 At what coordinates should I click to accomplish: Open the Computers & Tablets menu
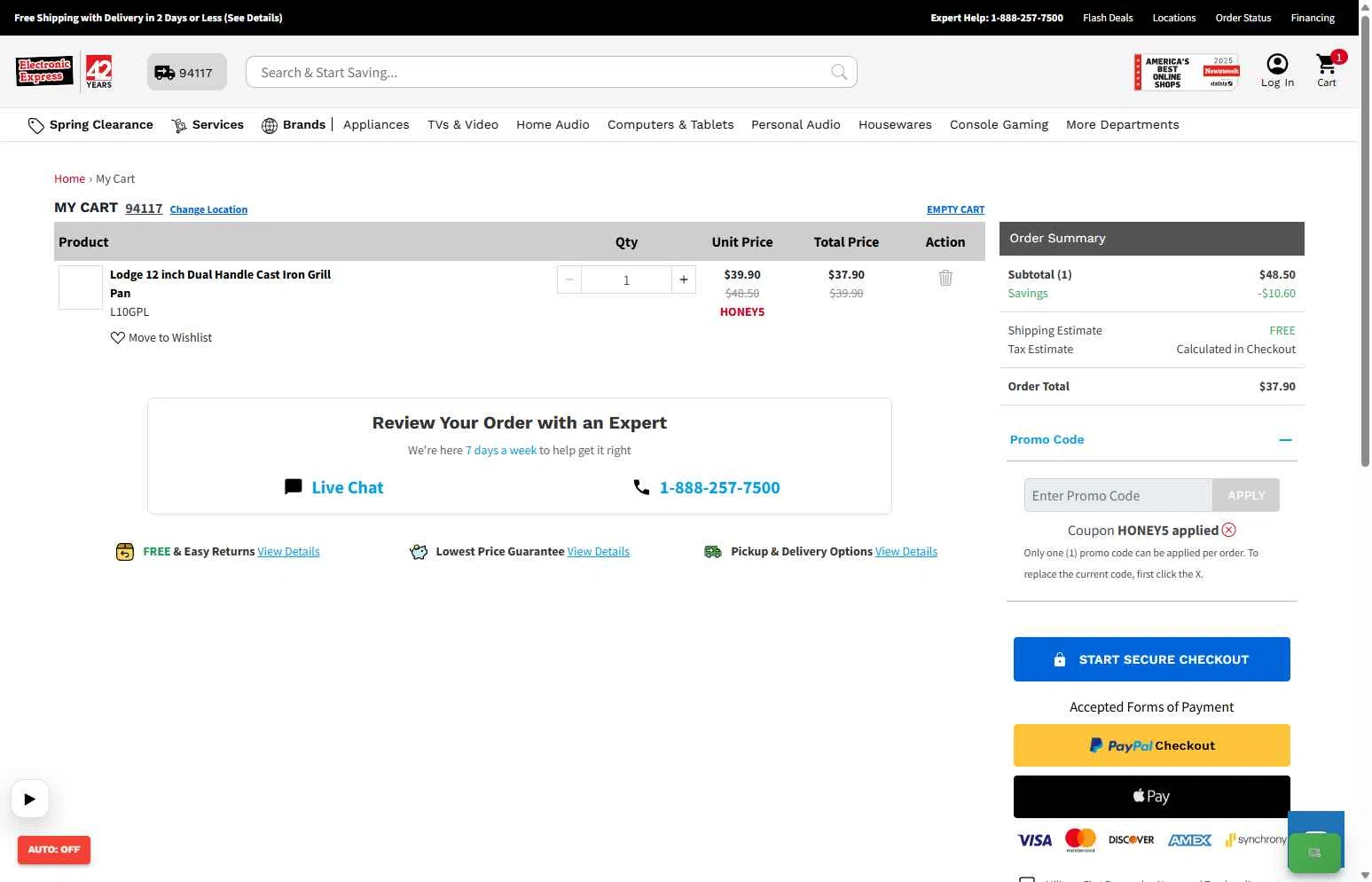pyautogui.click(x=670, y=125)
